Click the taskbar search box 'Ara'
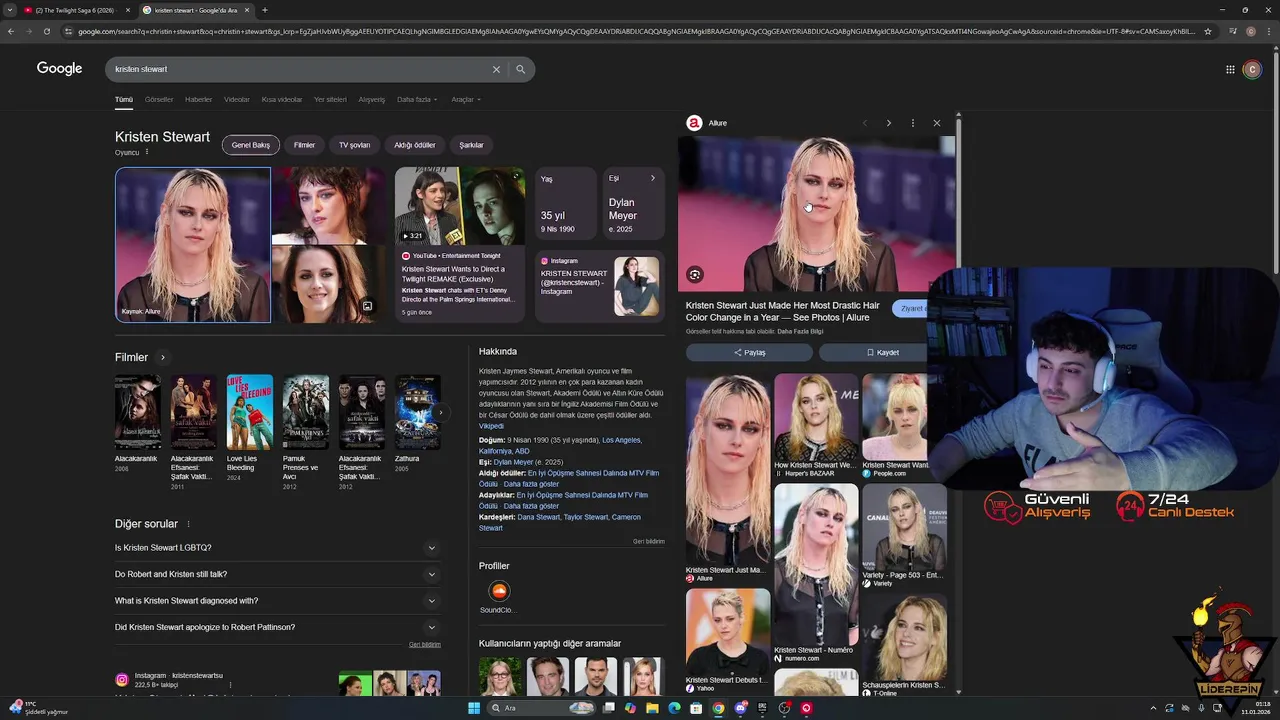 (540, 708)
